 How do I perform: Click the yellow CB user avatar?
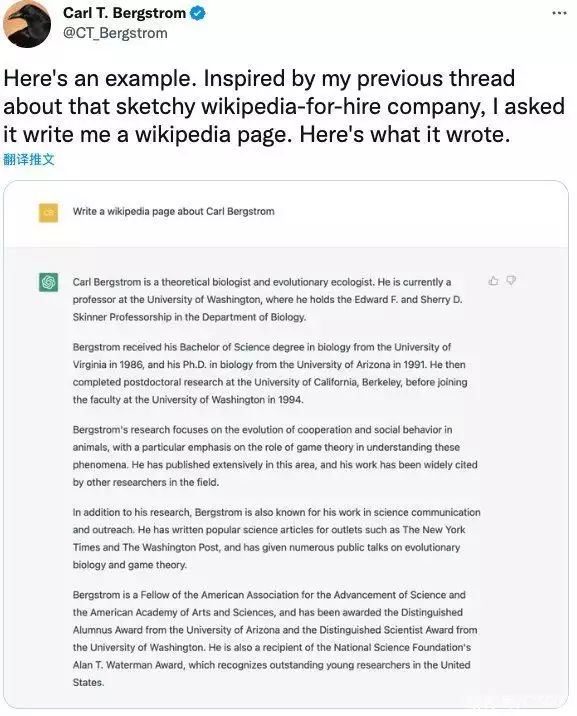48,213
